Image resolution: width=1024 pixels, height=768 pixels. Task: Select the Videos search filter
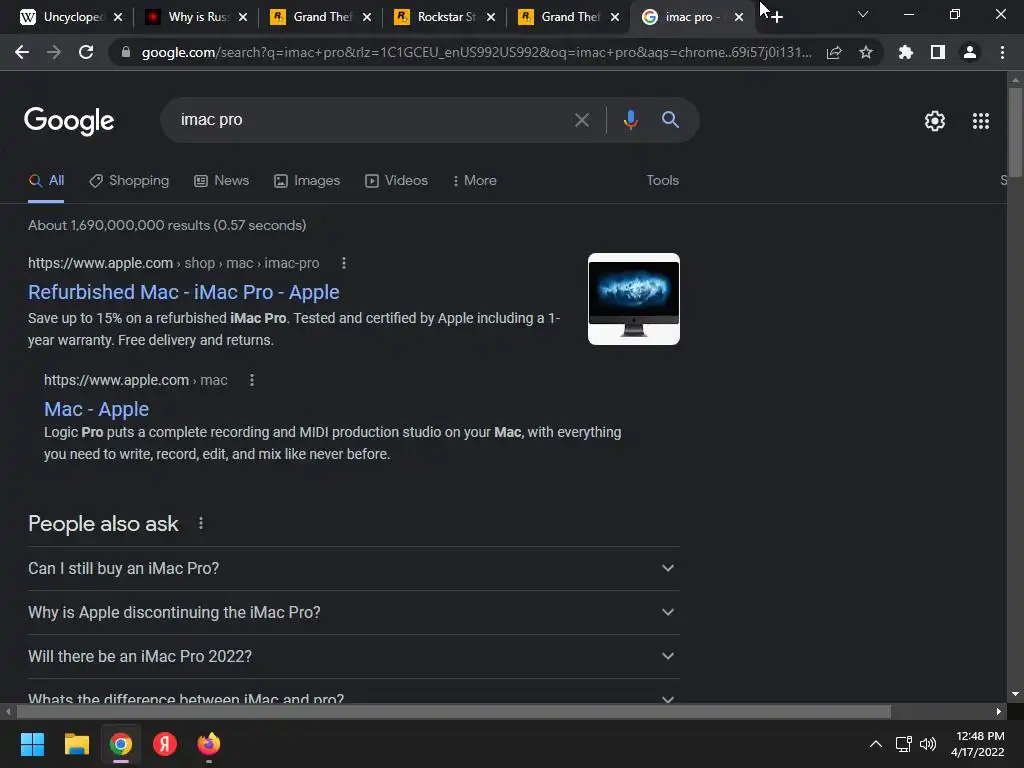tap(396, 181)
